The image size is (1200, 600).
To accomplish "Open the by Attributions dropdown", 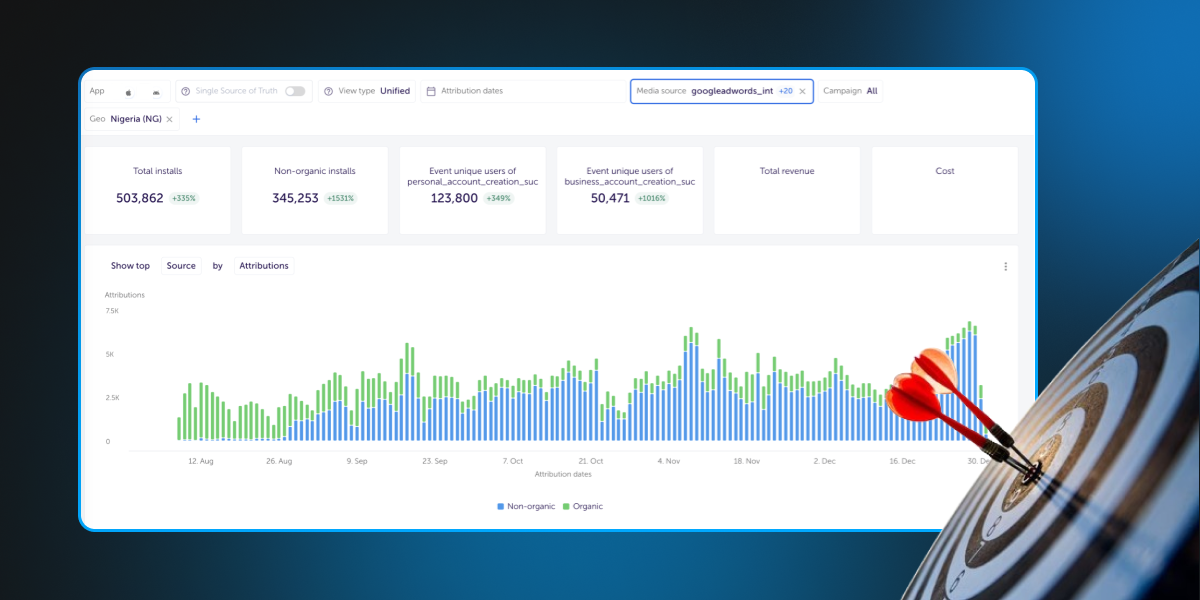I will (x=264, y=266).
